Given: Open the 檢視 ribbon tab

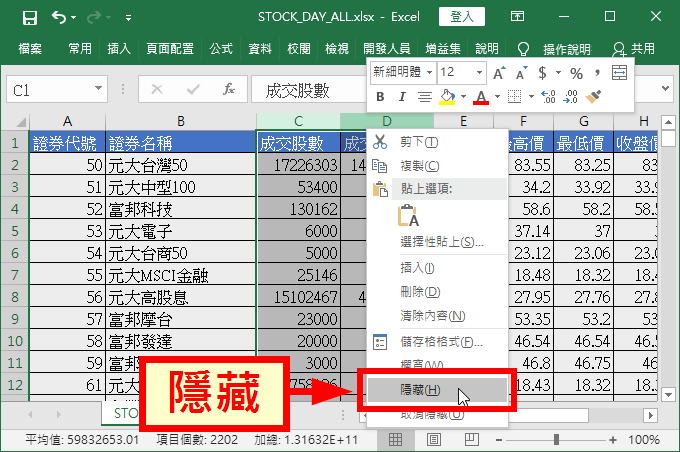Looking at the screenshot, I should click(x=337, y=49).
